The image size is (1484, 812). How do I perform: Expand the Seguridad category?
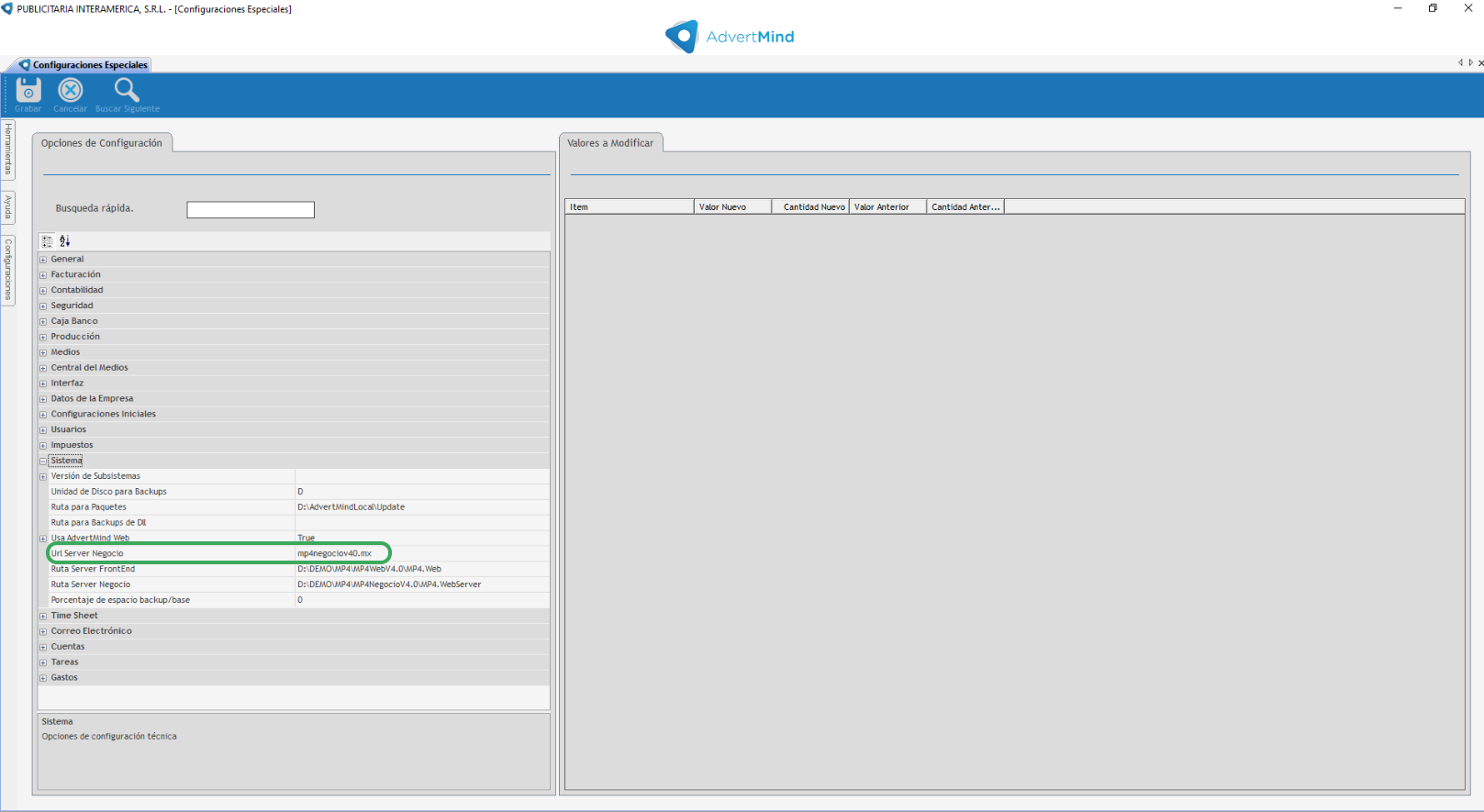(x=43, y=306)
